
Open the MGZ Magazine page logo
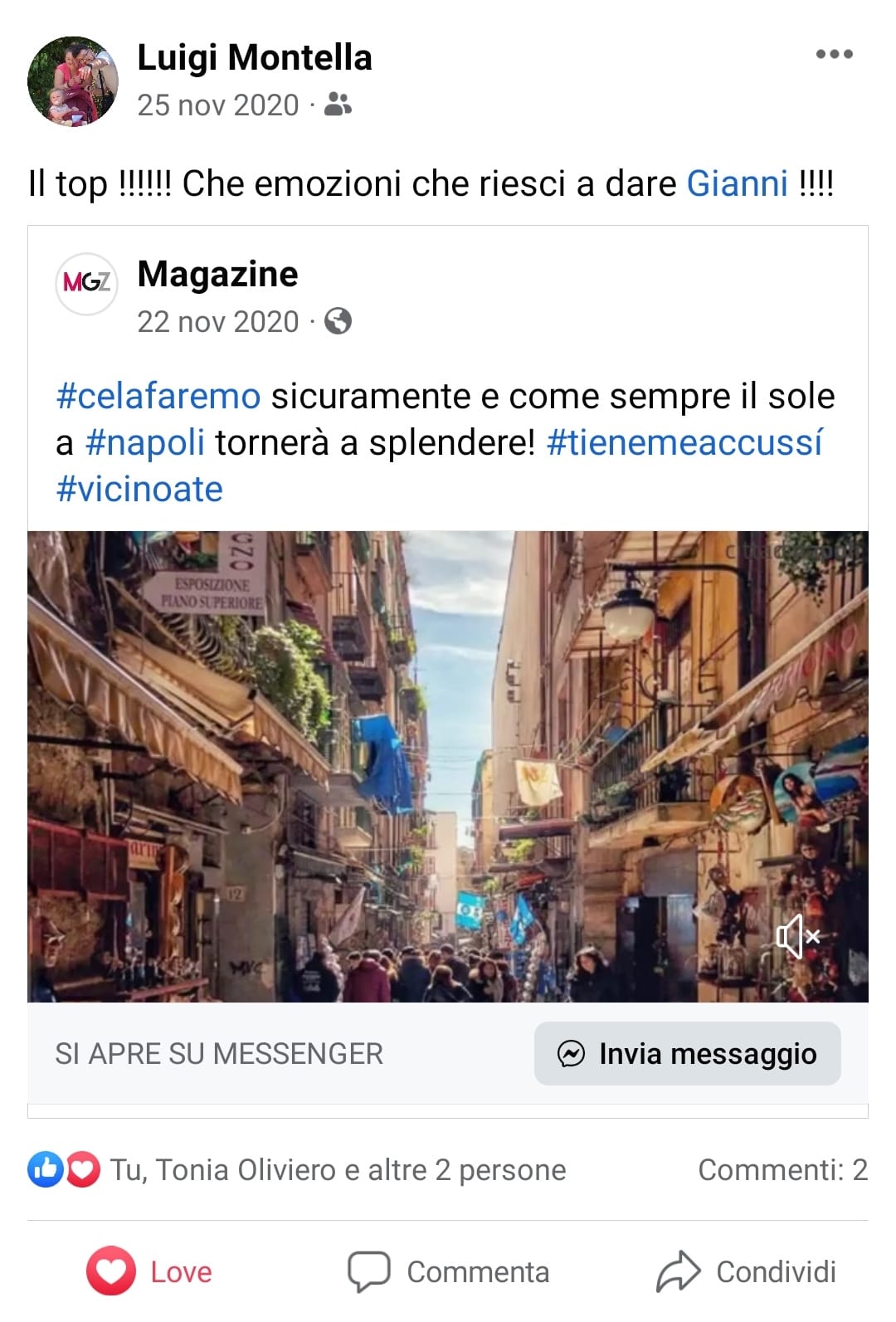click(x=86, y=283)
